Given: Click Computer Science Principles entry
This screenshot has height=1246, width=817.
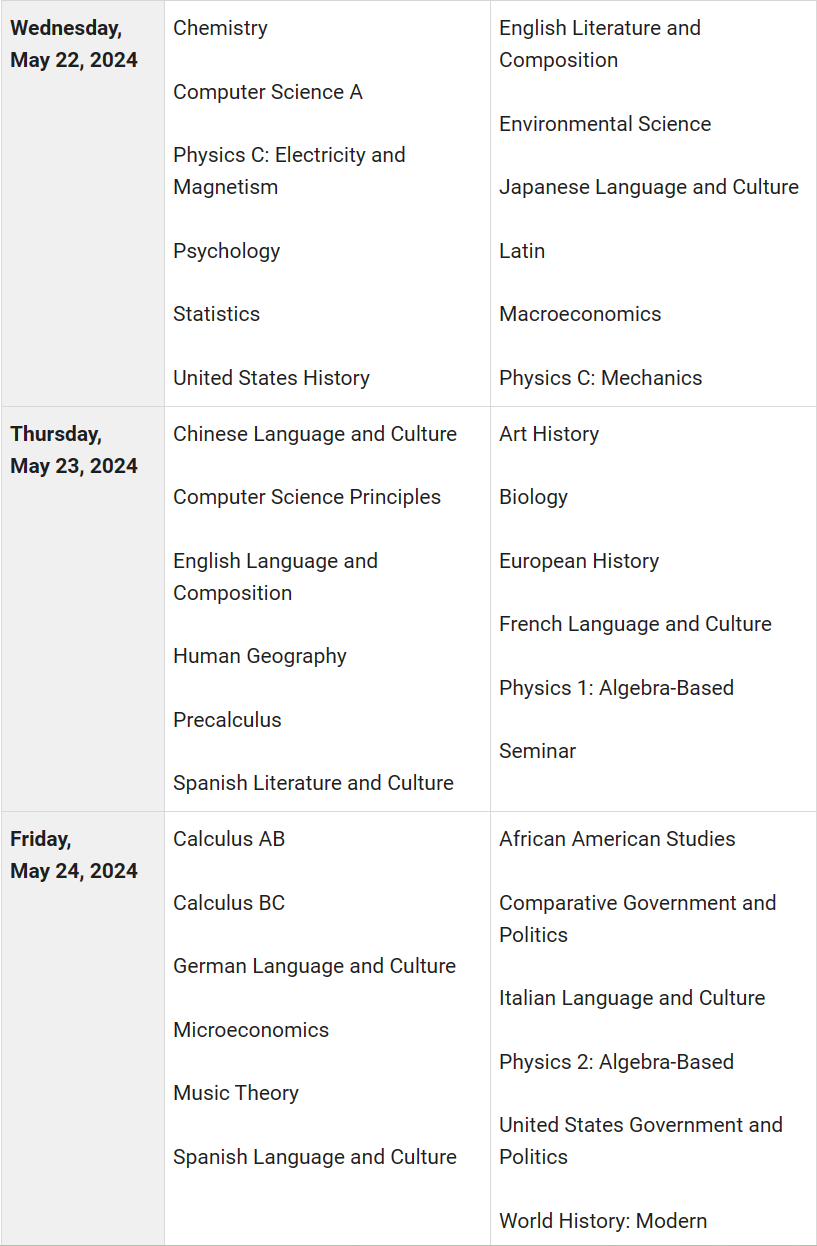Looking at the screenshot, I should click(307, 497).
